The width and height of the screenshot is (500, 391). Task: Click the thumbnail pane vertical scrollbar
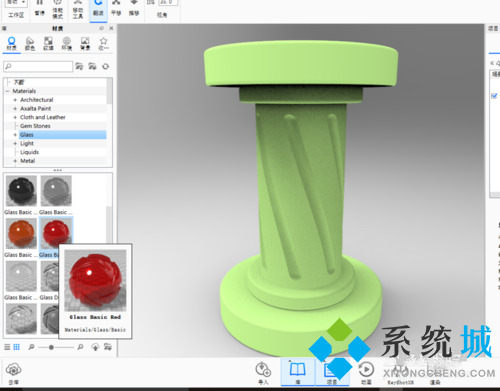click(x=109, y=224)
